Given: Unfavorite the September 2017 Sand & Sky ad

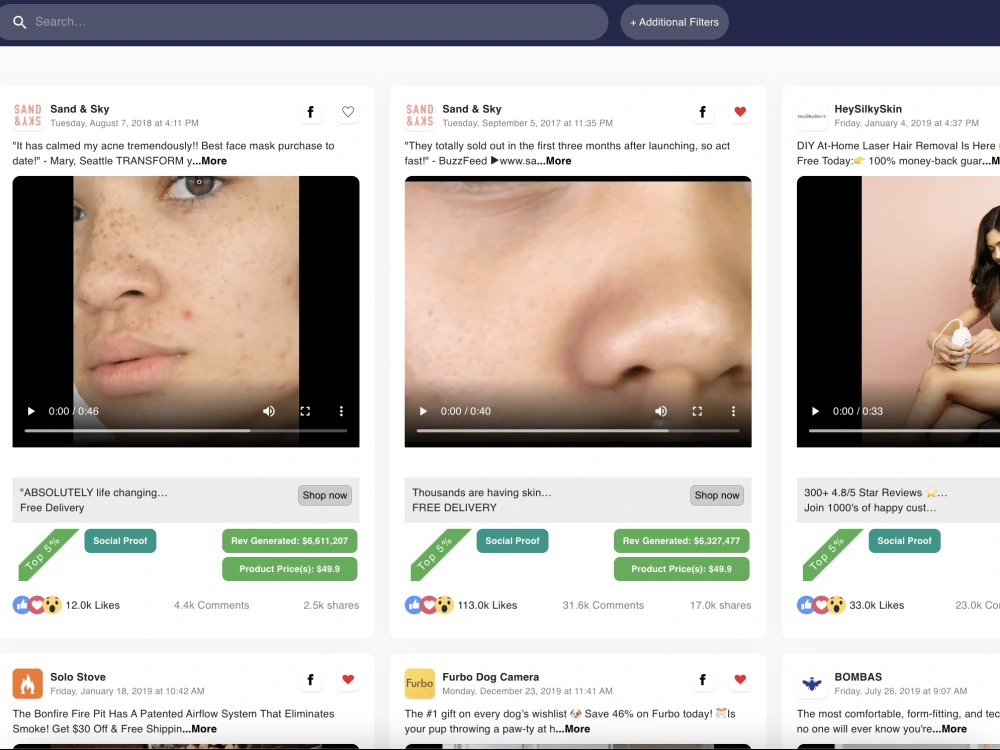Looking at the screenshot, I should (x=740, y=112).
